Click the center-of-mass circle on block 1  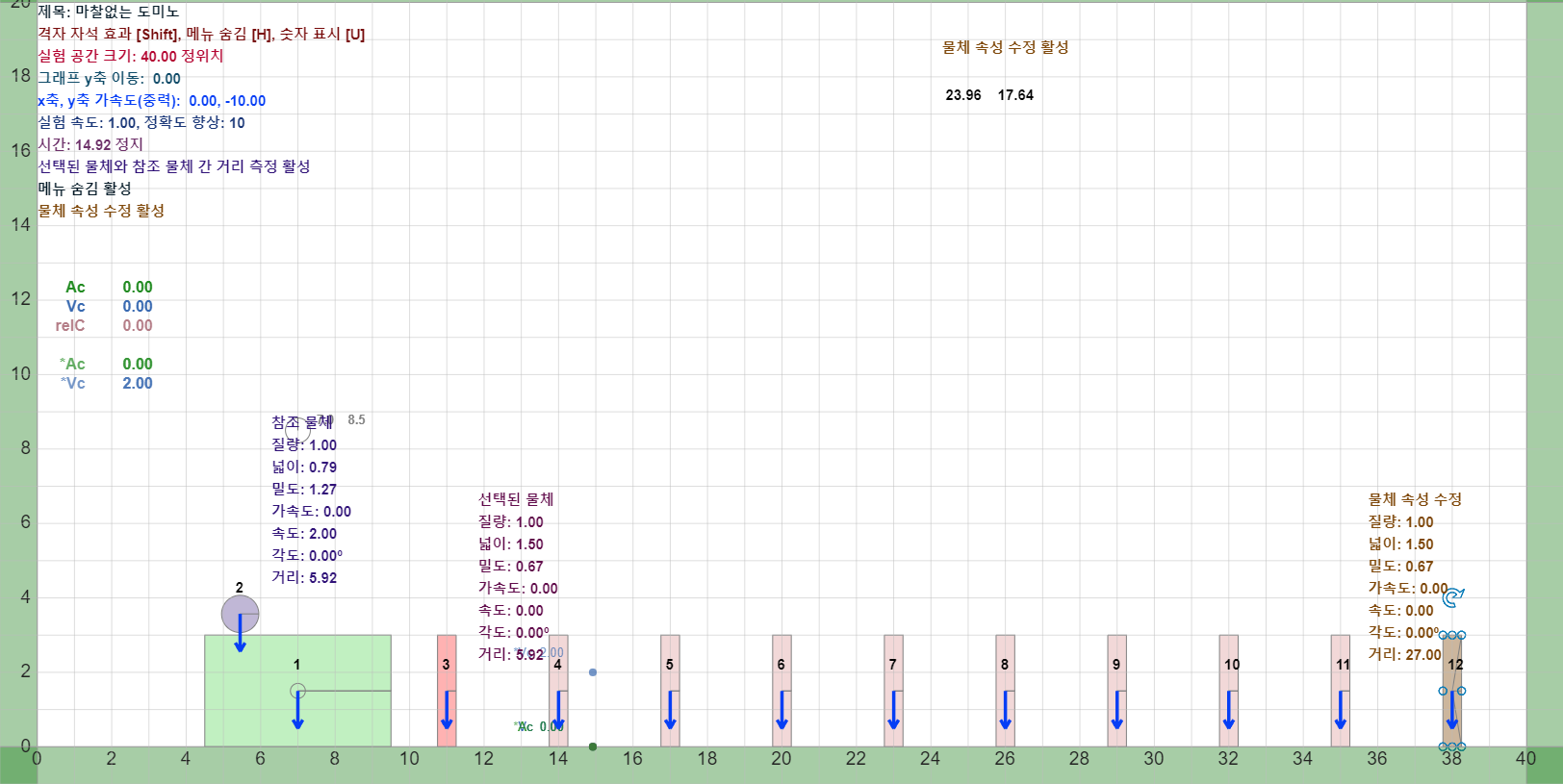tap(297, 691)
